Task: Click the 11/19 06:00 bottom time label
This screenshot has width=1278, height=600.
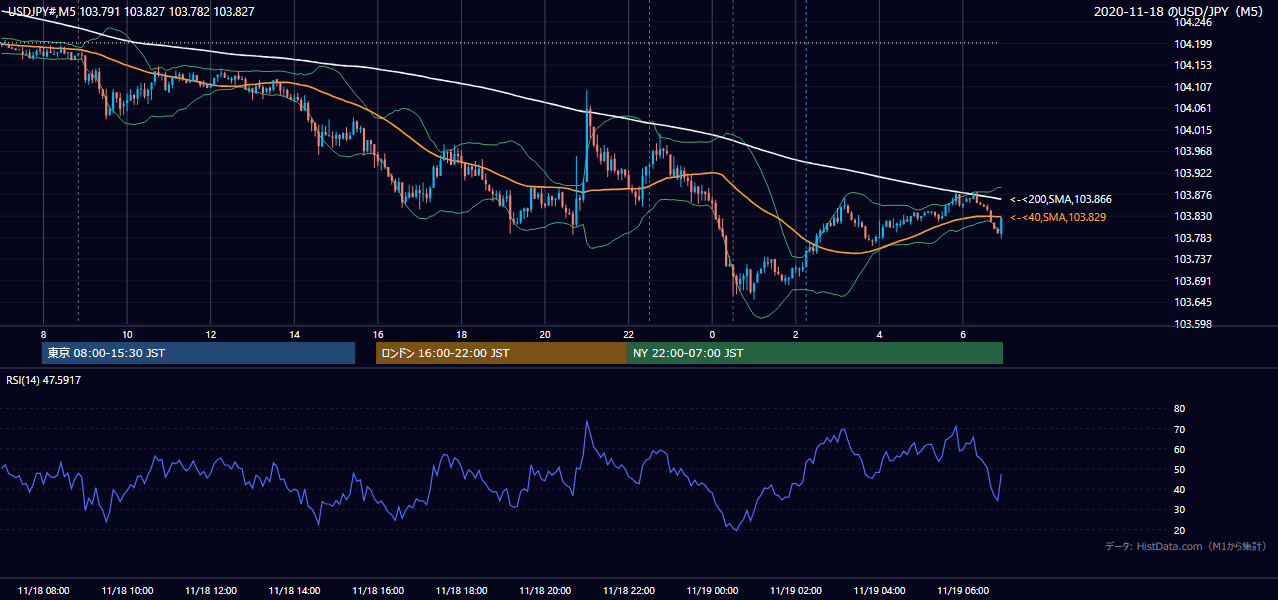Action: [x=962, y=591]
